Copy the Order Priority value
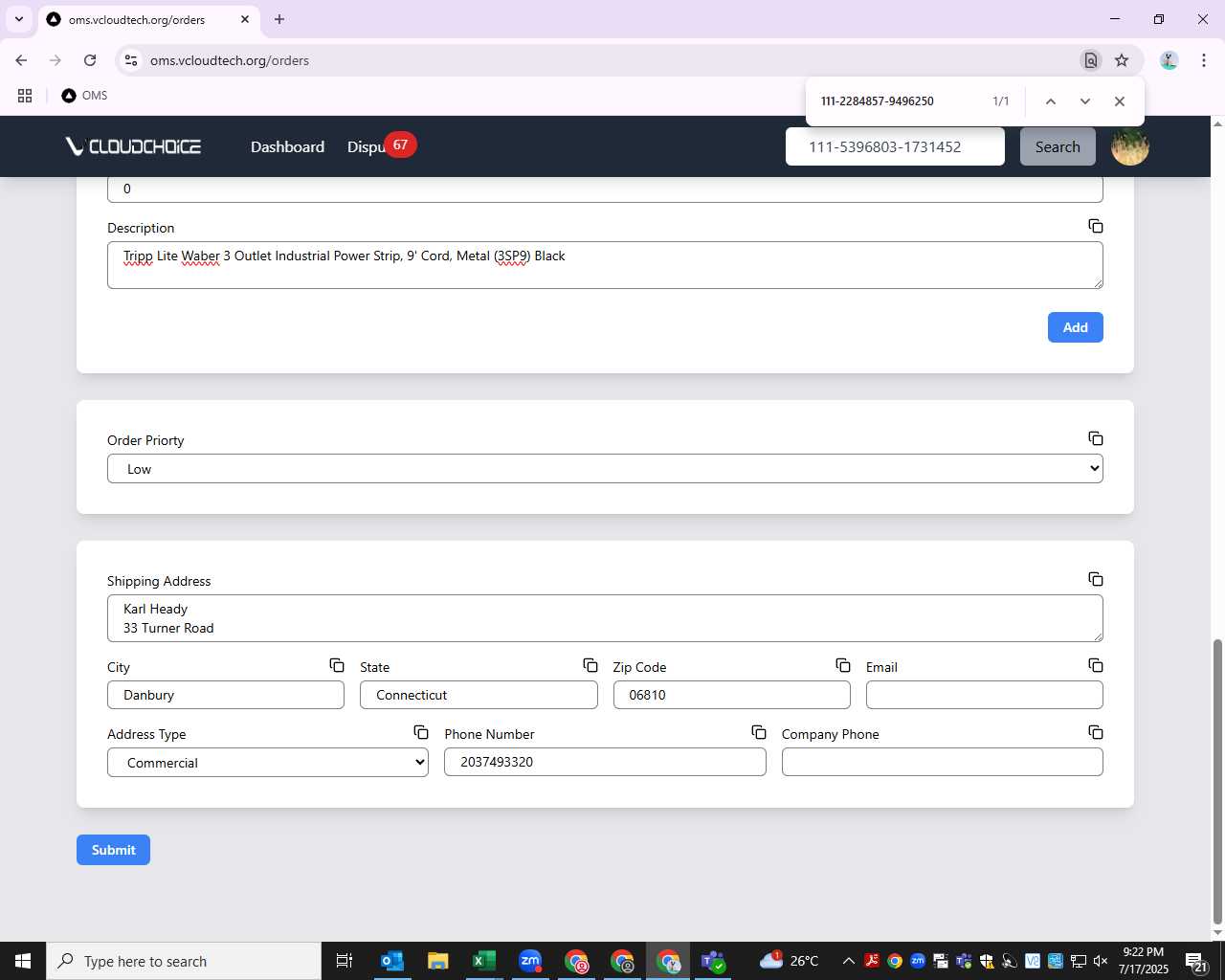 click(x=1096, y=438)
